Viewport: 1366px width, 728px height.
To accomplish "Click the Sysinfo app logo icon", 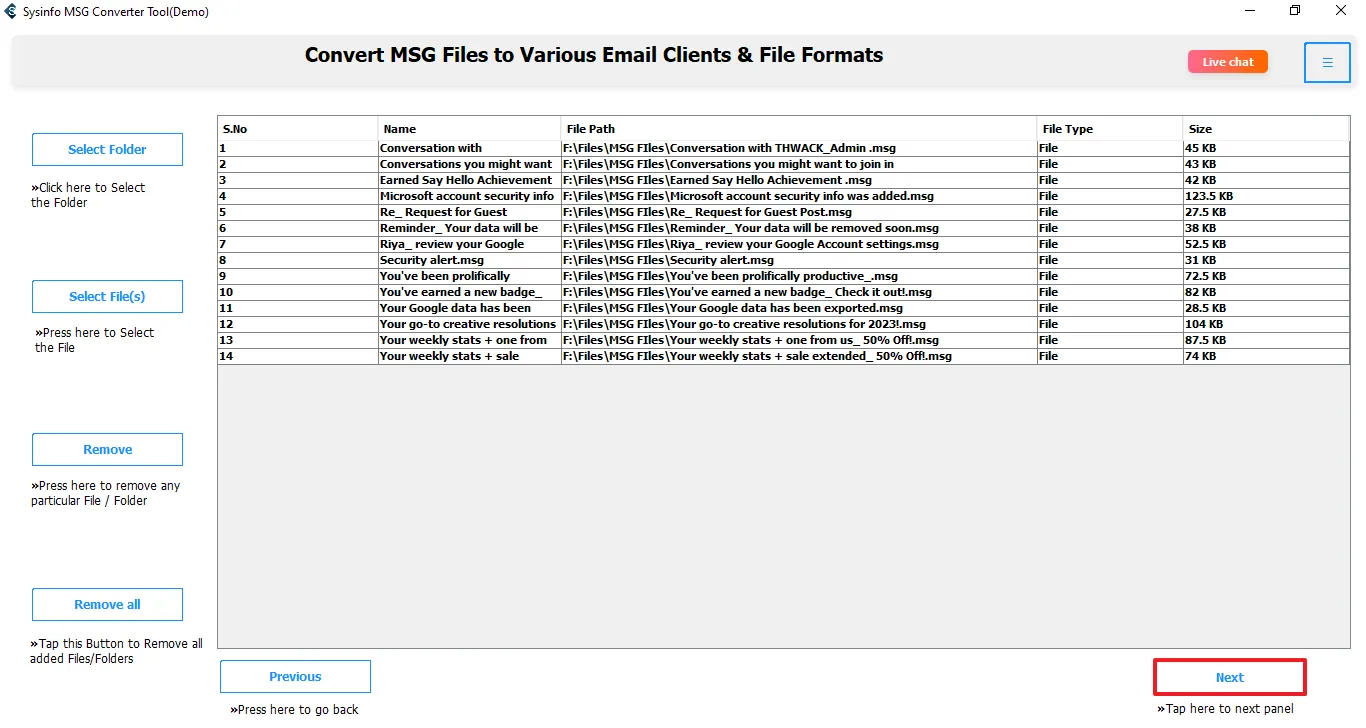I will coord(11,11).
